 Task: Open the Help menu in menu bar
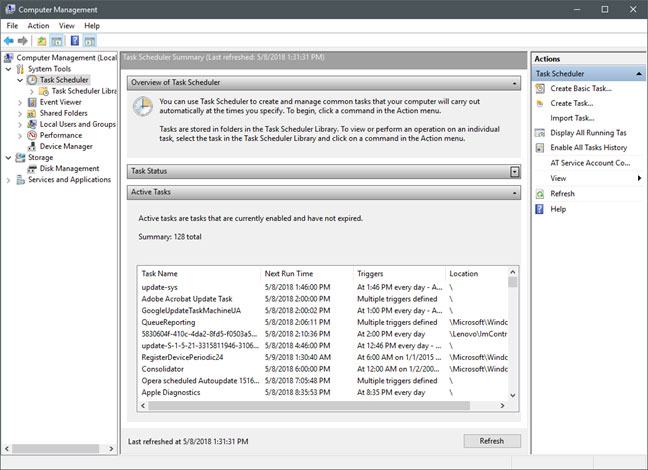pos(92,26)
